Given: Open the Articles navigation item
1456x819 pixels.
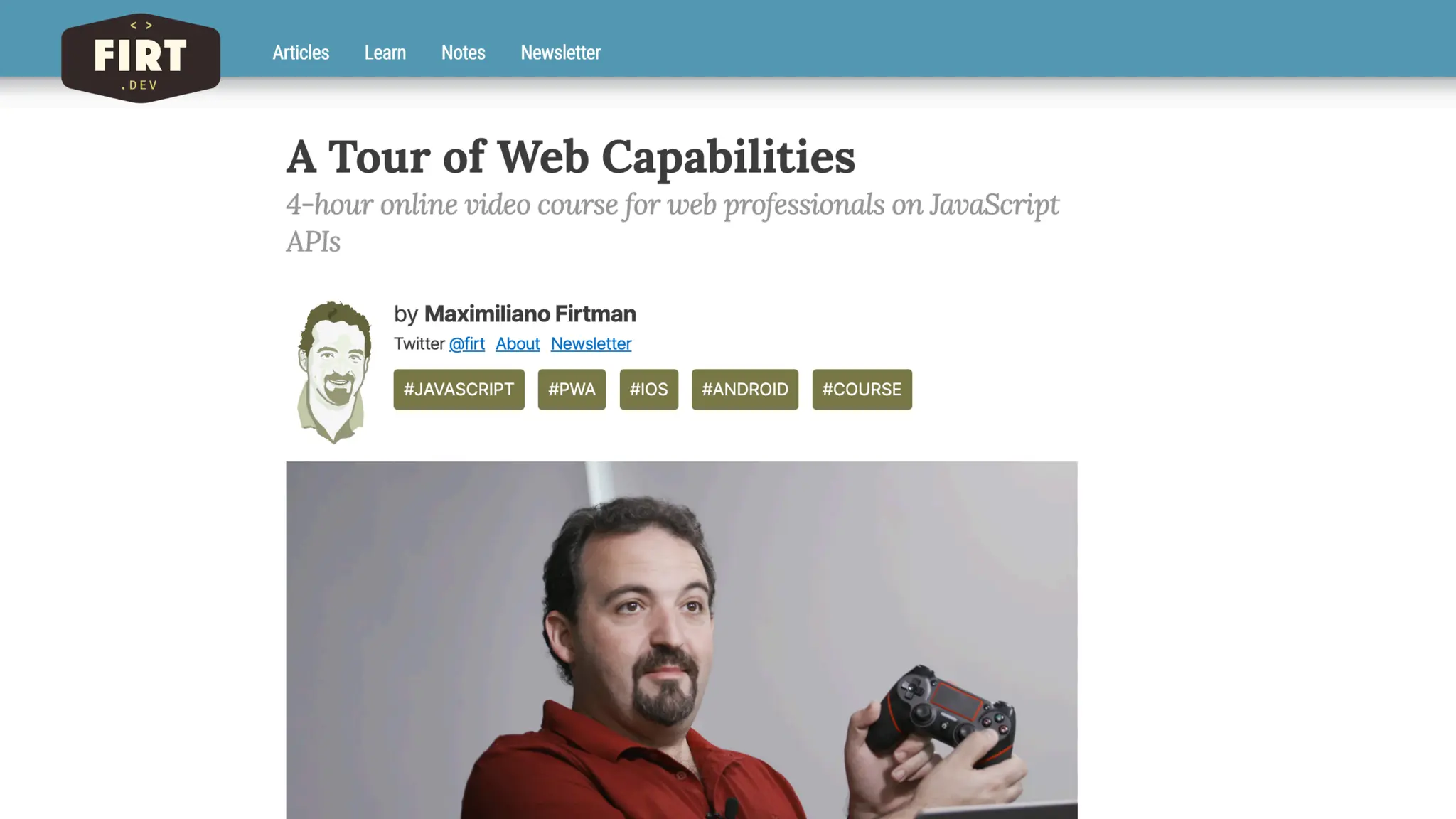Looking at the screenshot, I should coord(301,53).
